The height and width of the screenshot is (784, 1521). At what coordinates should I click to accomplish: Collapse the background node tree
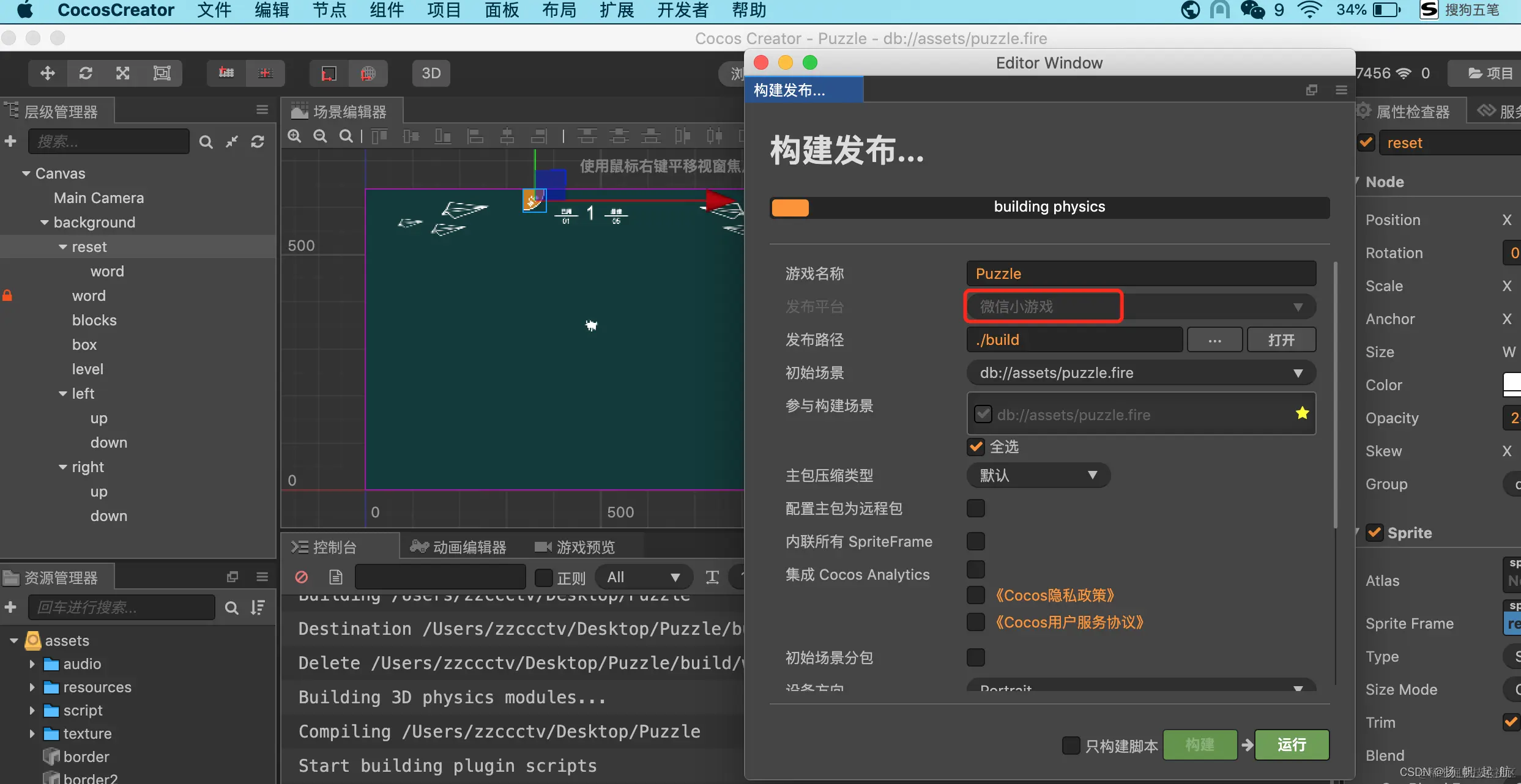44,223
